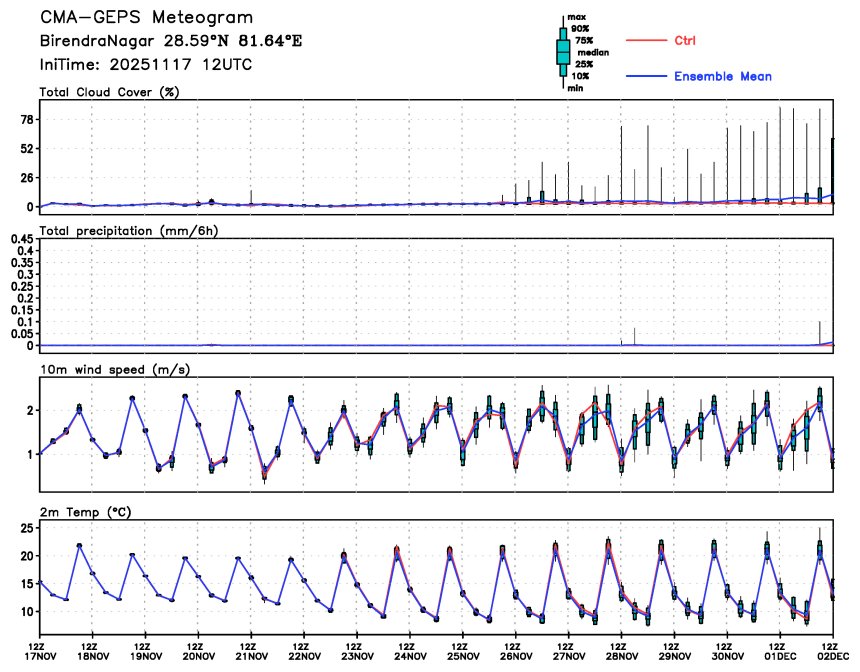Click the 1 tick on wind speed axis
The width and height of the screenshot is (860, 672).
tap(30, 454)
